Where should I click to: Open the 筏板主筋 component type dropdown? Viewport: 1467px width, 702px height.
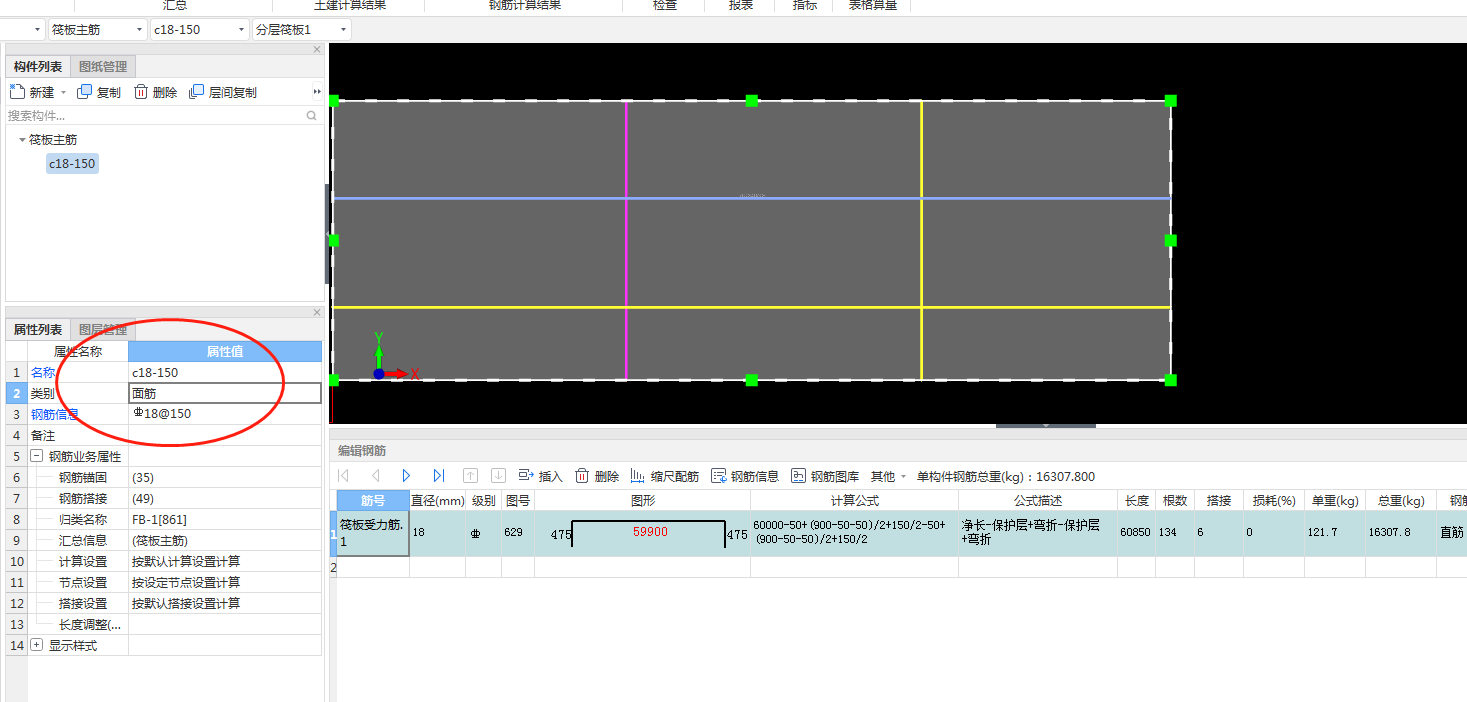[99, 30]
